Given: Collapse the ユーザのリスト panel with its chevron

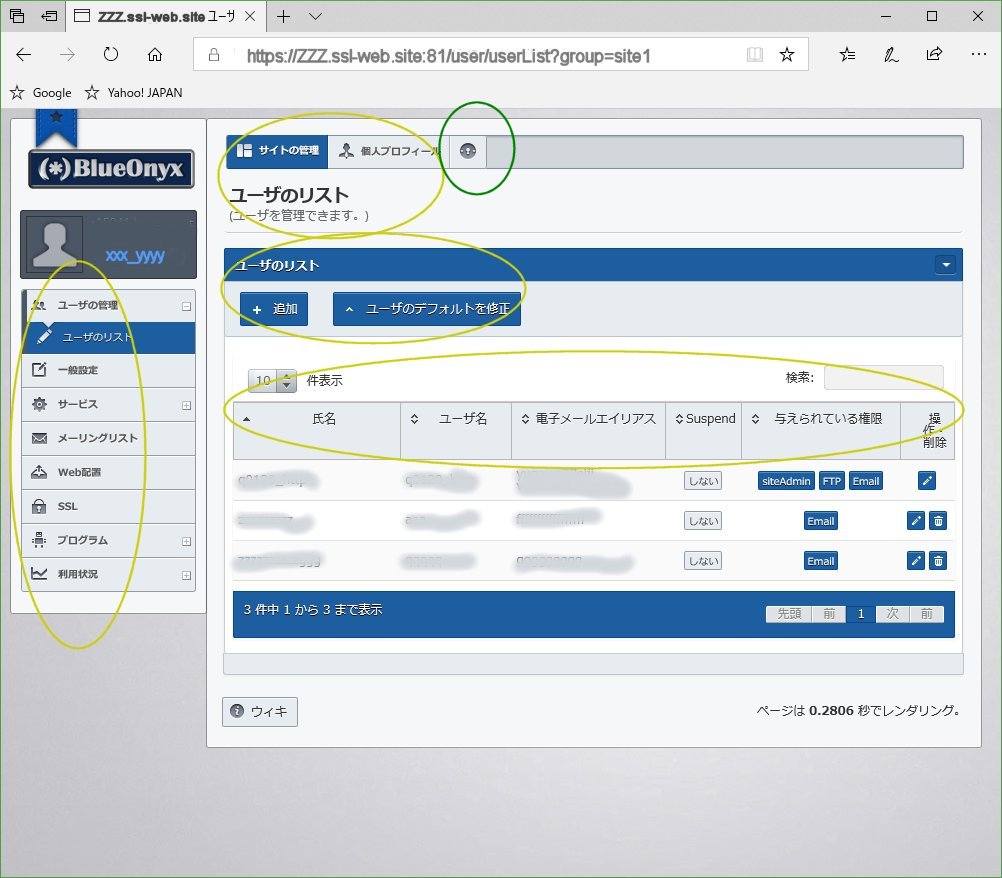Looking at the screenshot, I should click(x=945, y=264).
